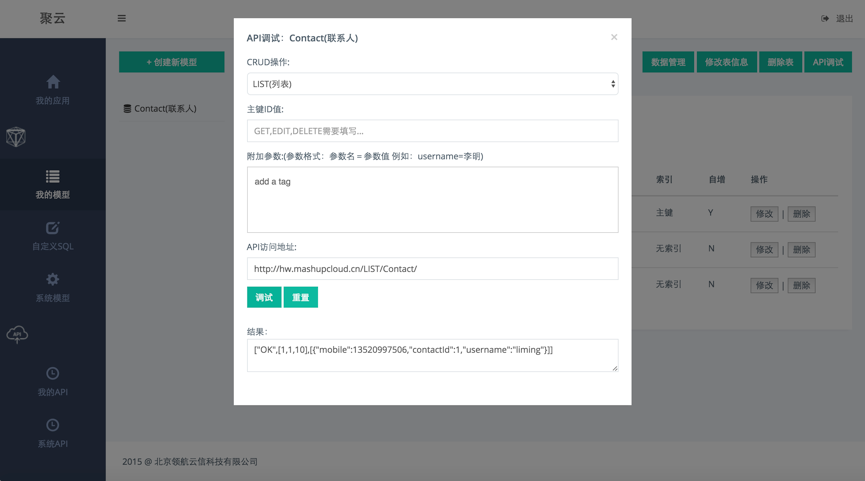Open 自定义SQL edit icon in sidebar
The width and height of the screenshot is (865, 481).
coord(53,228)
